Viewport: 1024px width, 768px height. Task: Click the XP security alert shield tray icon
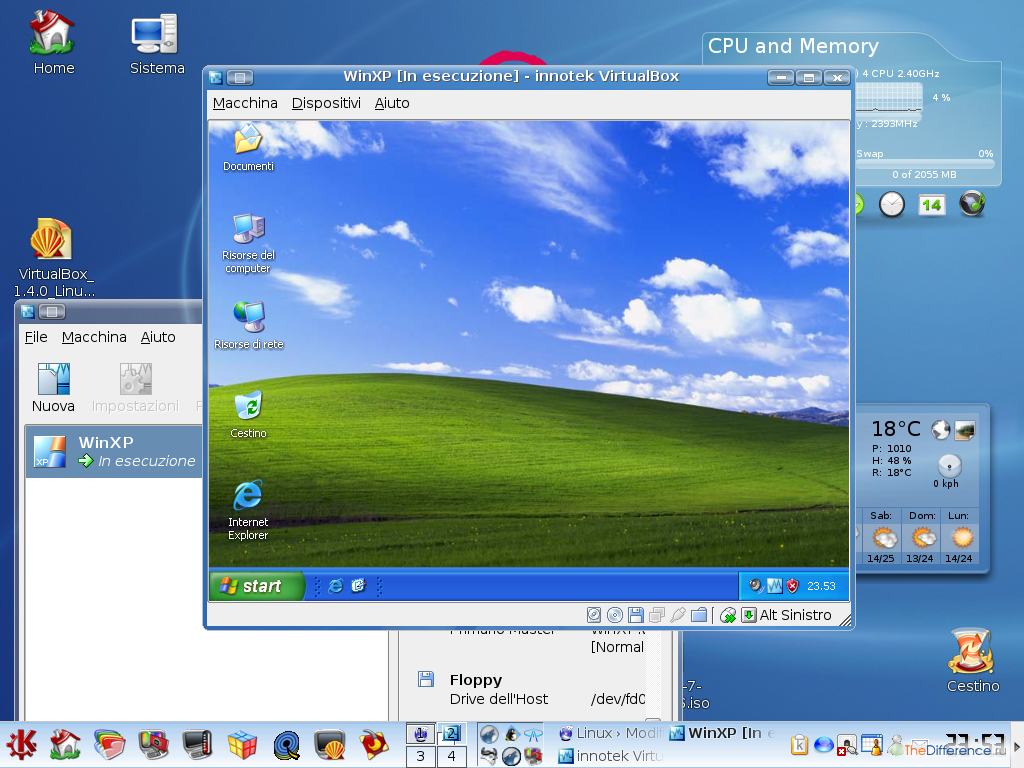point(792,586)
